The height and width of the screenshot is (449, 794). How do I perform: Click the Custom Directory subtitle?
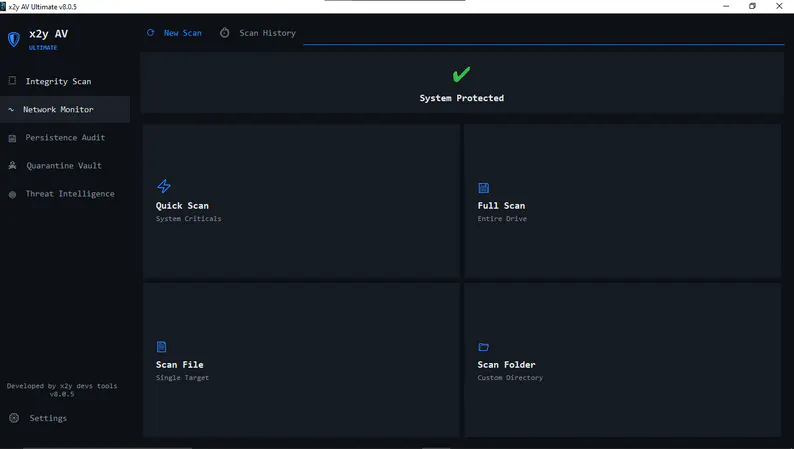pos(510,378)
